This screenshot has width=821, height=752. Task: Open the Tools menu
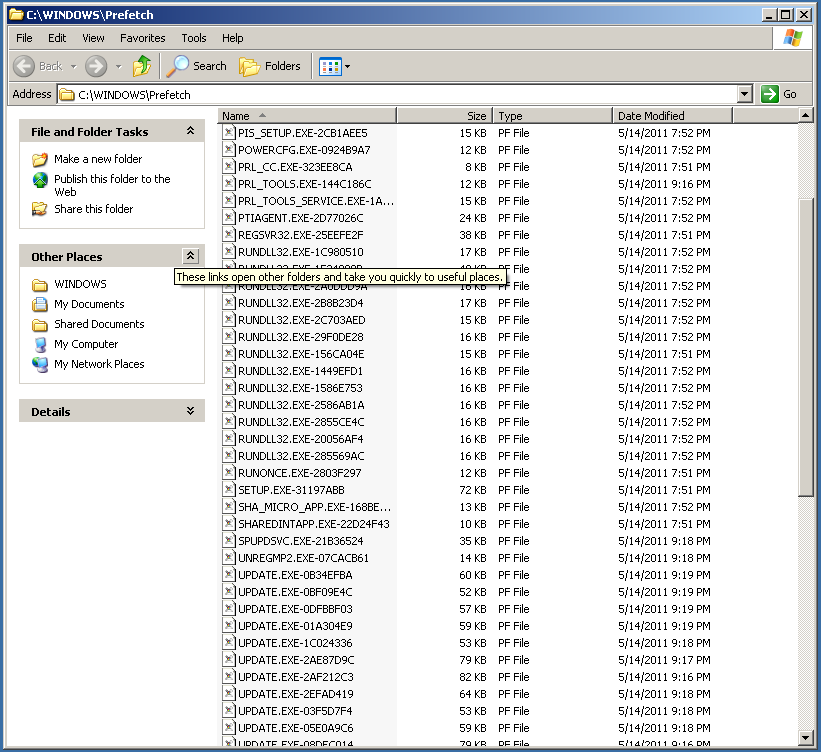coord(194,38)
